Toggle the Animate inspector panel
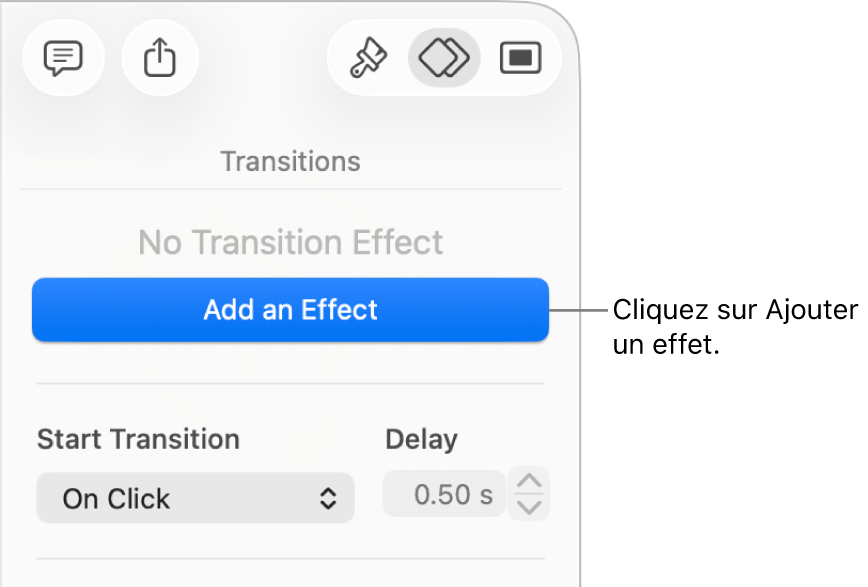The height and width of the screenshot is (587, 868). (x=444, y=57)
